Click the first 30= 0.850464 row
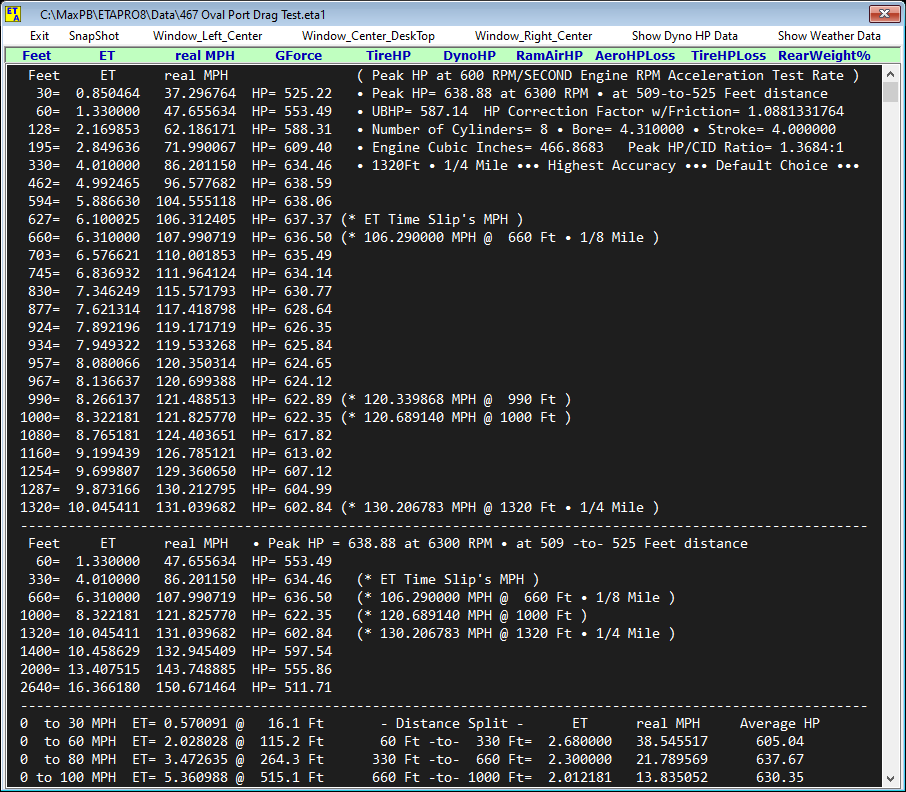This screenshot has width=906, height=792. [184, 94]
